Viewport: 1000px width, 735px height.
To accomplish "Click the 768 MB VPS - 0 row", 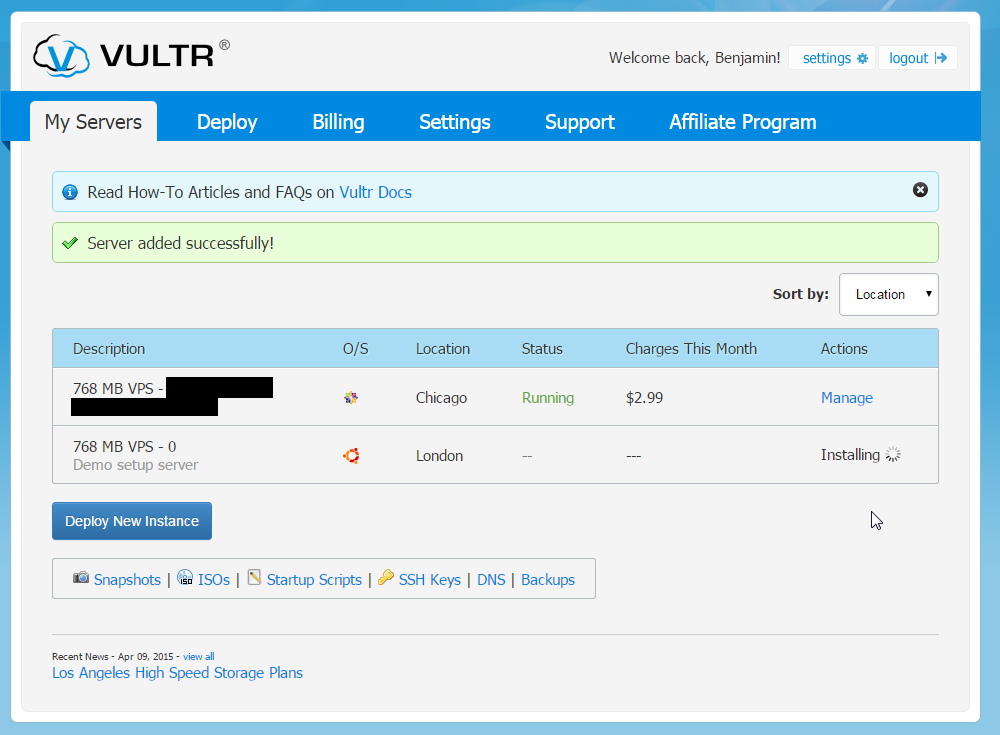I will (x=495, y=455).
